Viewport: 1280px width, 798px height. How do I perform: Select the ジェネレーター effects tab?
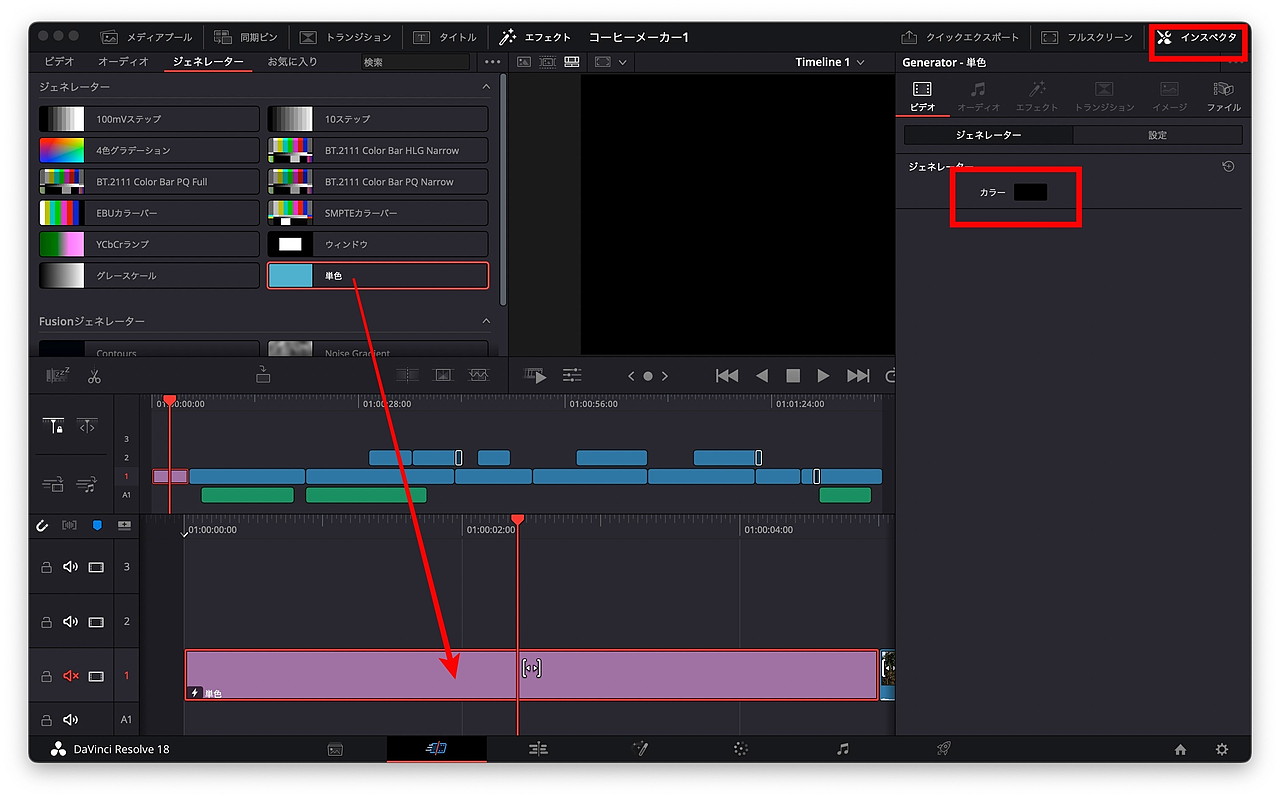click(208, 62)
